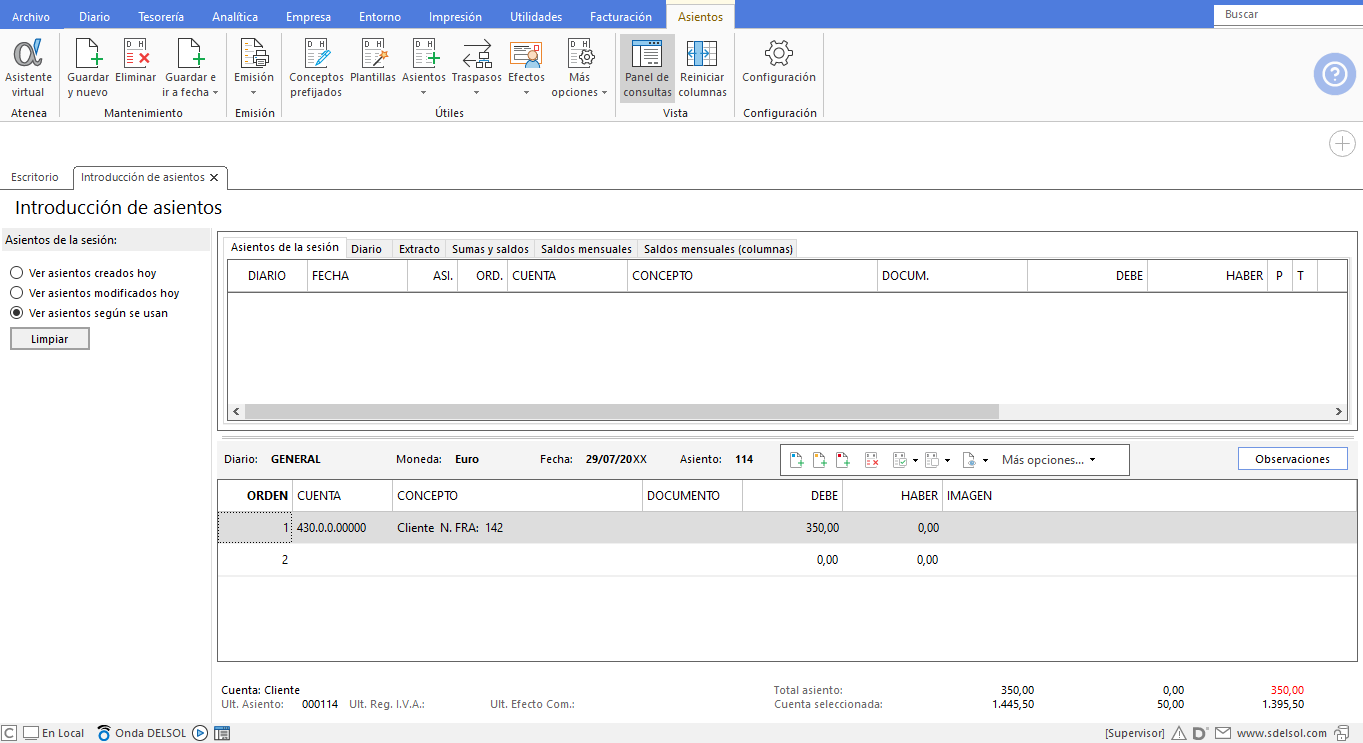Image resolution: width=1363 pixels, height=743 pixels.
Task: Expand the Efectos dropdown arrow
Action: pos(526,93)
